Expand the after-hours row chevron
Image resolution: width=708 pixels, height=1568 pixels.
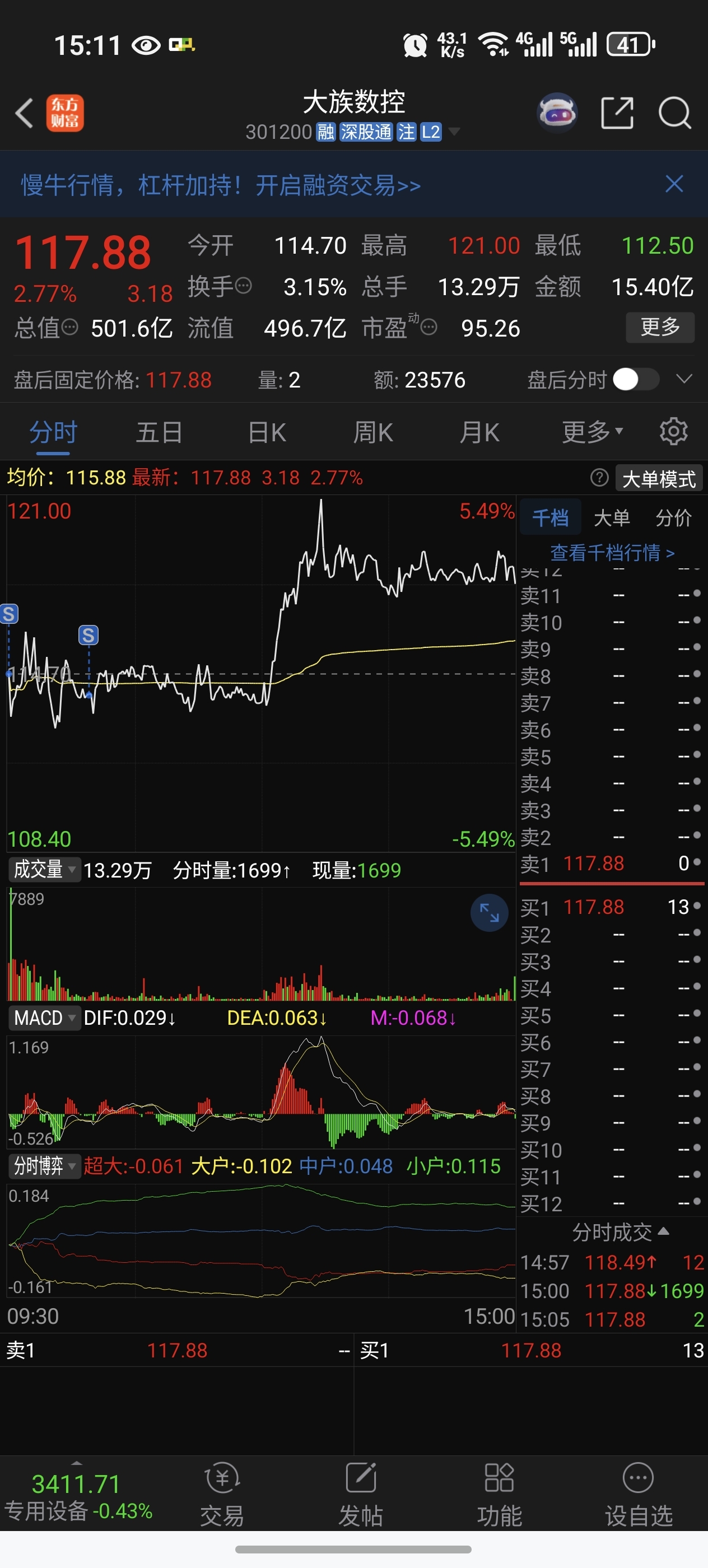684,379
